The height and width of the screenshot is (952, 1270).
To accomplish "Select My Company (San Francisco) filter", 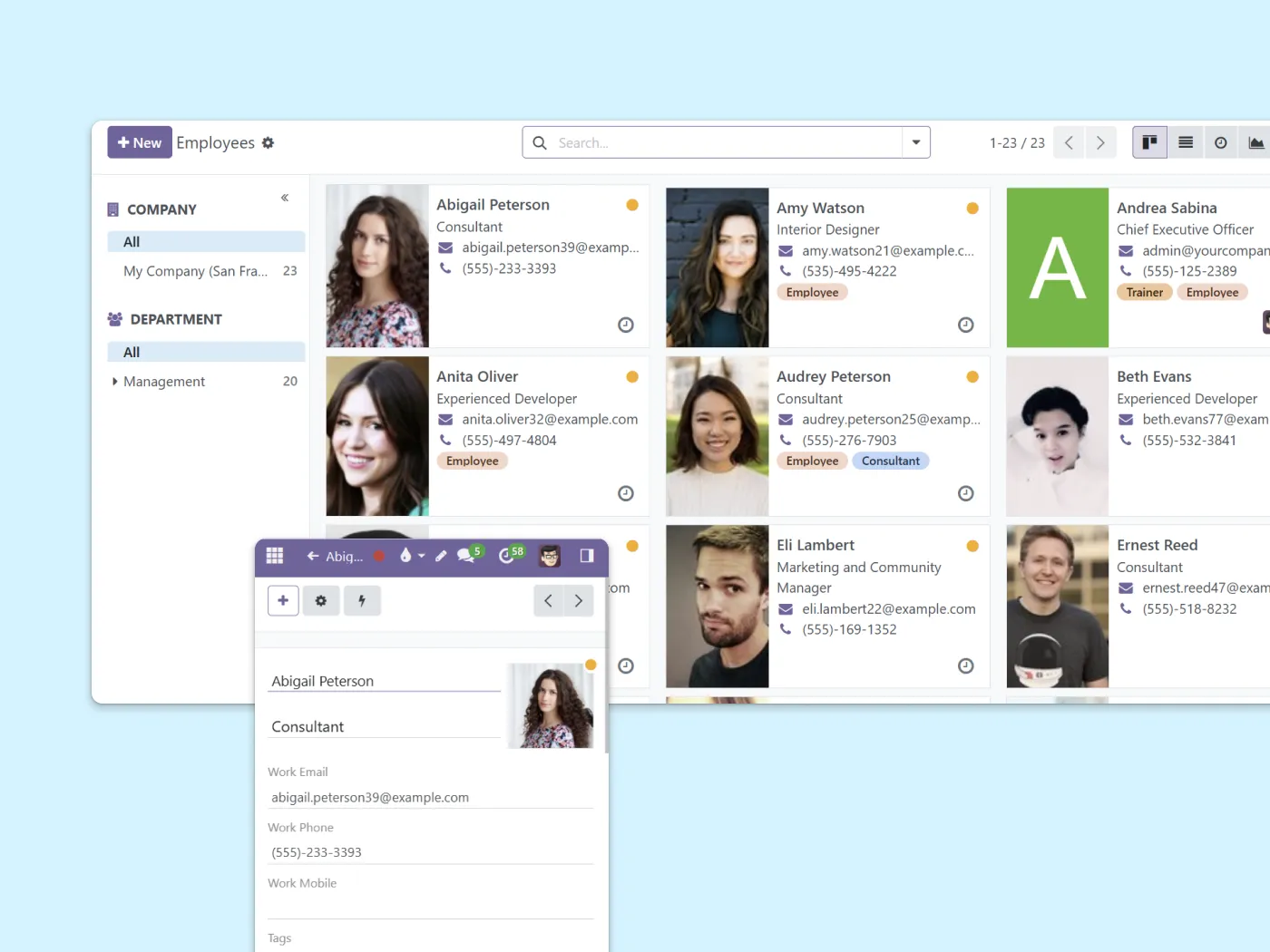I will pos(196,271).
